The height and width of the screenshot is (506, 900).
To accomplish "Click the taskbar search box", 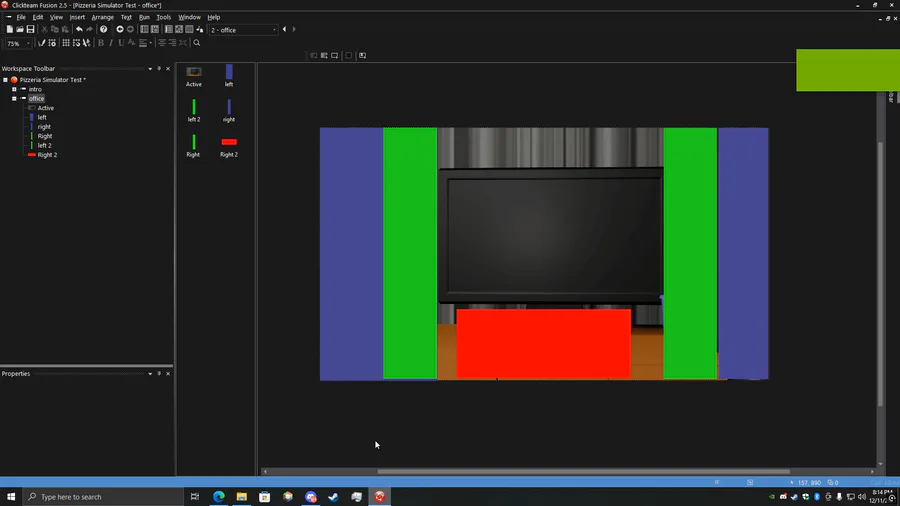I will pos(103,497).
